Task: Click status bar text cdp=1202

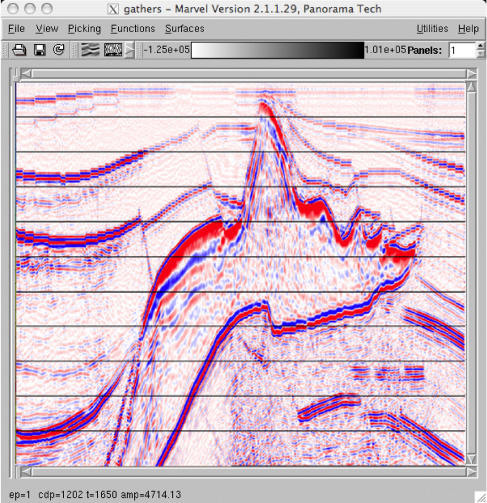Action: coord(61,494)
